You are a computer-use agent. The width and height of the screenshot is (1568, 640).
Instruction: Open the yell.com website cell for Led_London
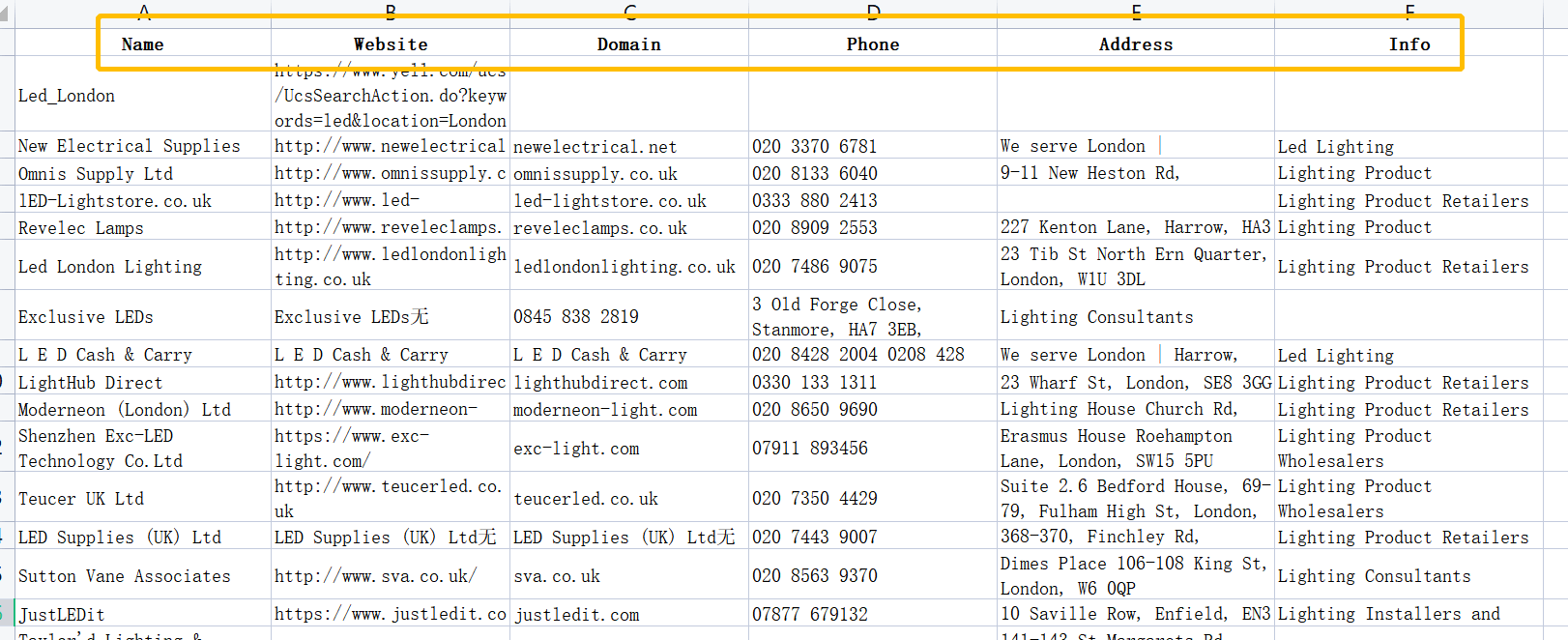pyautogui.click(x=391, y=95)
